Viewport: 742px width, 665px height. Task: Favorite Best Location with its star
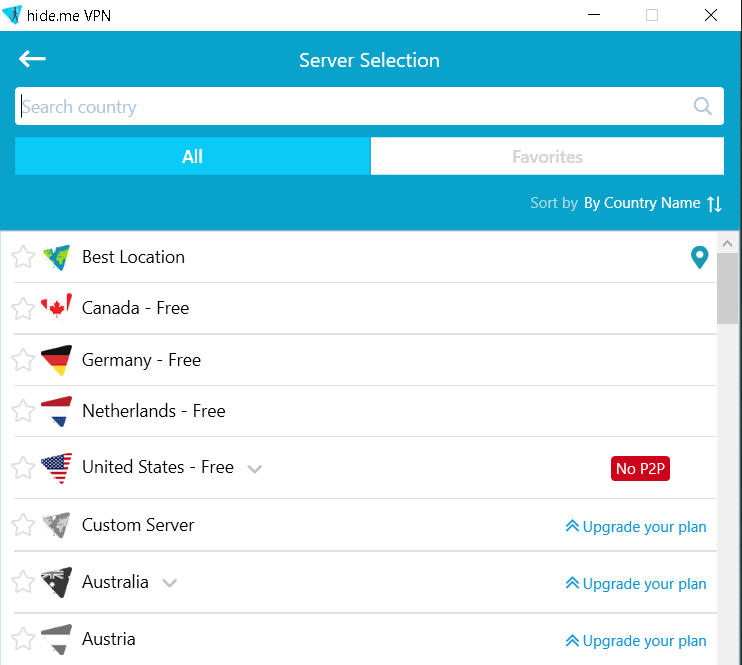pyautogui.click(x=23, y=257)
